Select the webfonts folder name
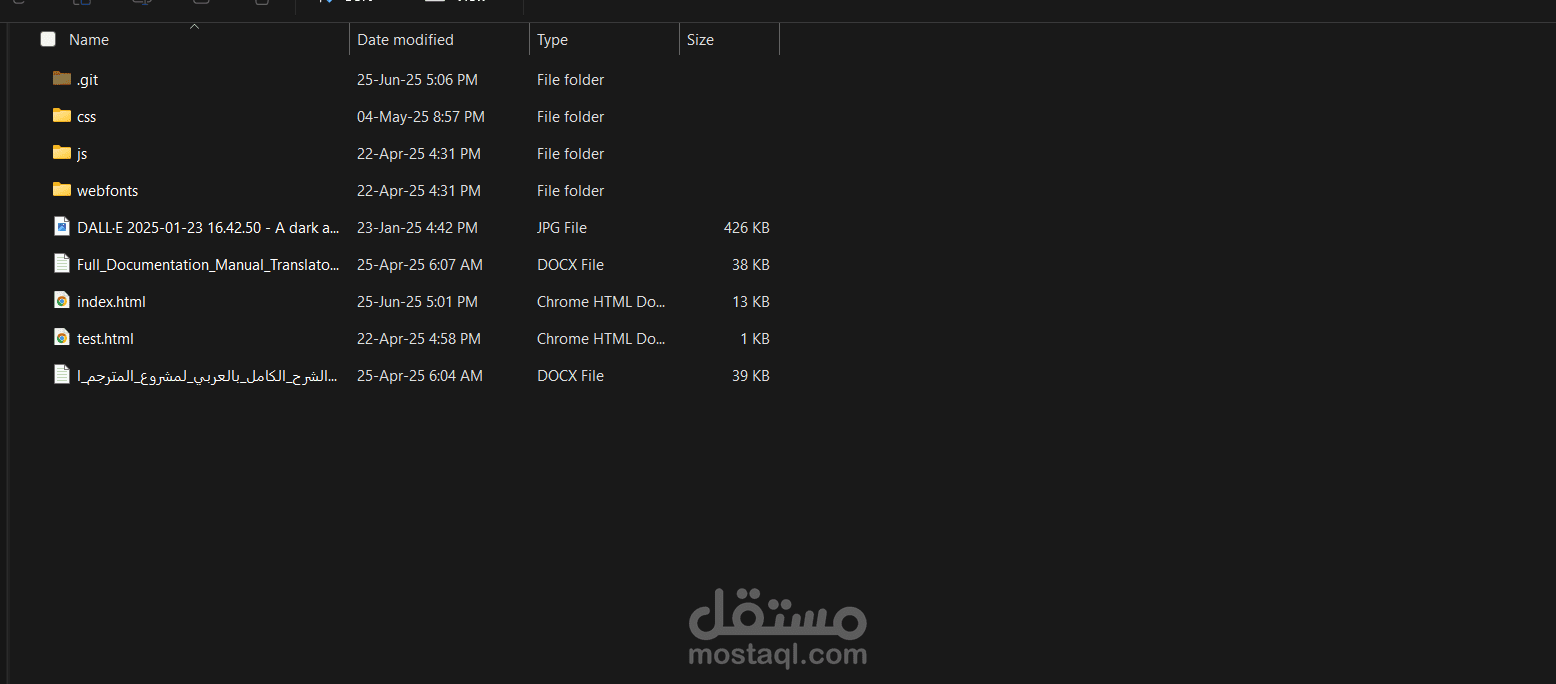This screenshot has height=684, width=1556. point(107,191)
